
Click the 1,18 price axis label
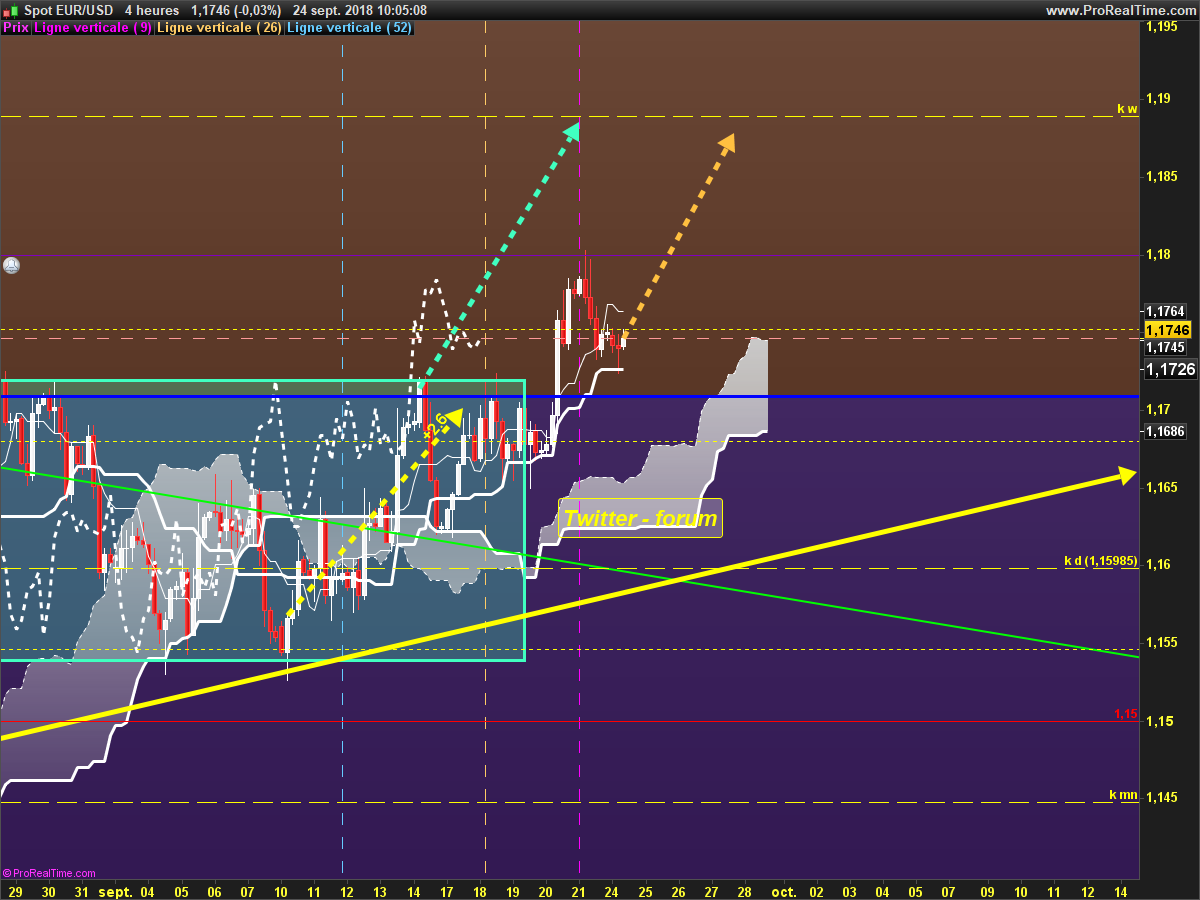coord(1158,254)
